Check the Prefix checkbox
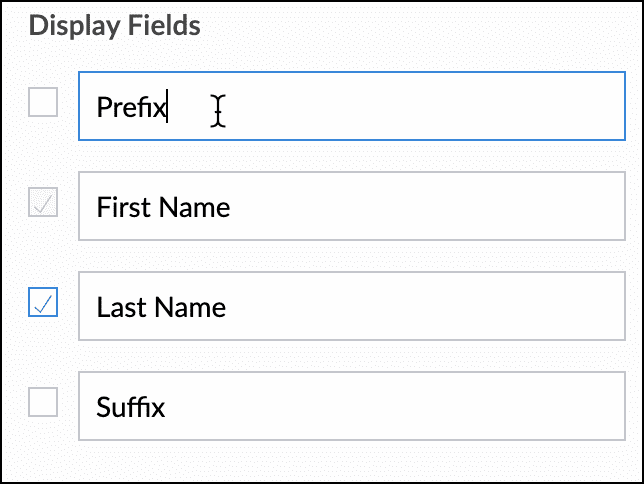 pos(43,102)
